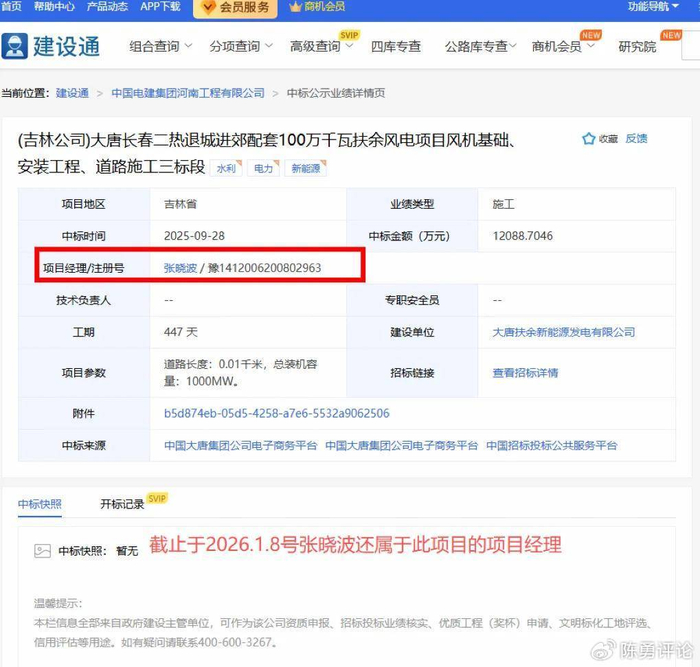
Task: Click the 中标时间 value 2025-09-28
Action: pyautogui.click(x=194, y=236)
